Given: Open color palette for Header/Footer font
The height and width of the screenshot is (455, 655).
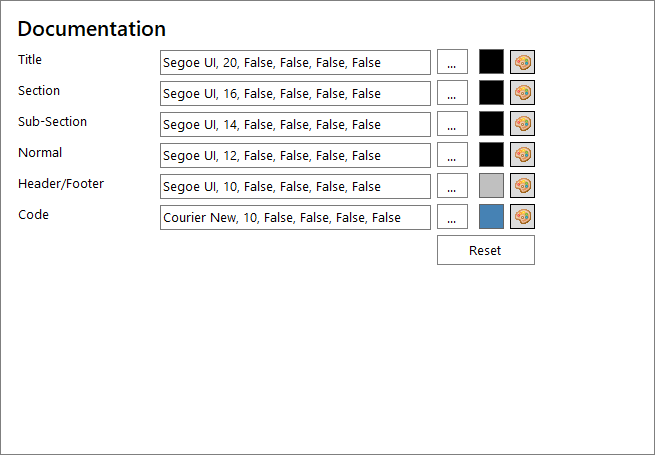Looking at the screenshot, I should (522, 186).
